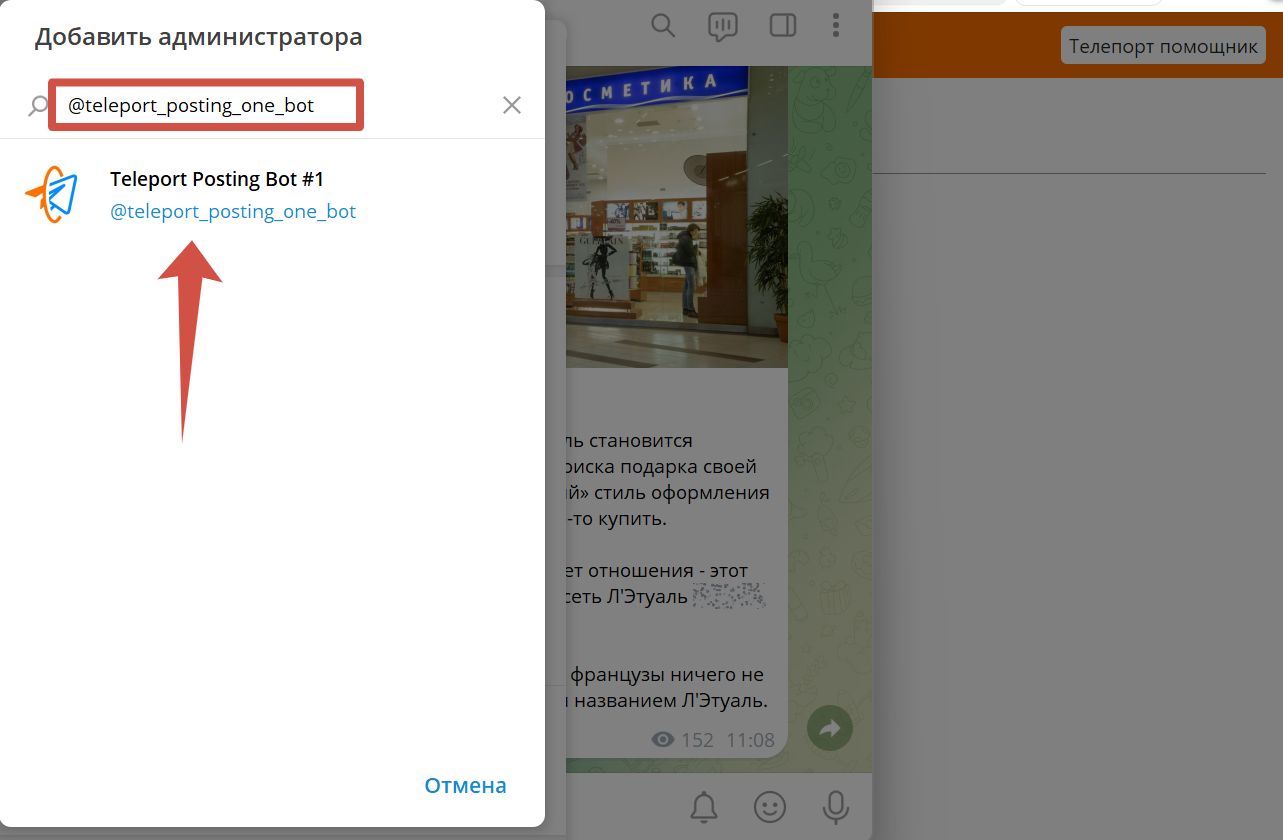Select the Teleport Posting Bot #1 avatar
This screenshot has width=1283, height=840.
click(x=51, y=194)
